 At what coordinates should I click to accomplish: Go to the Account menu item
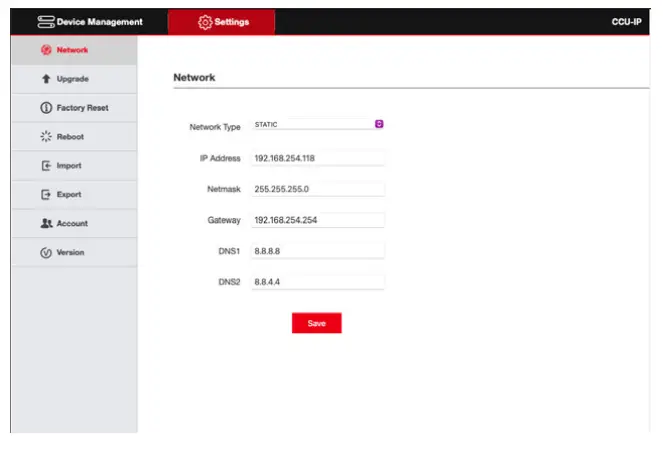(74, 223)
